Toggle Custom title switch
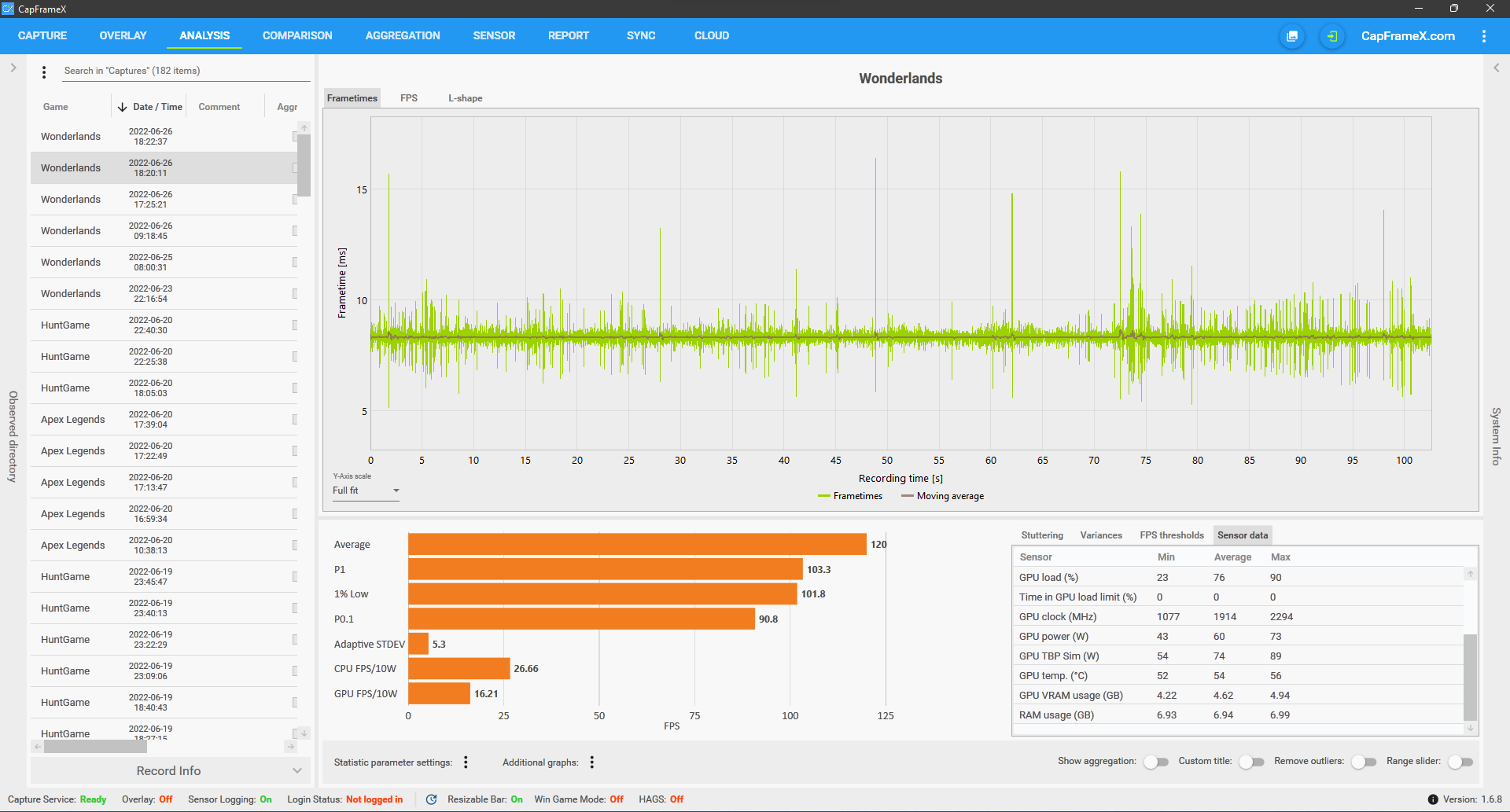The width and height of the screenshot is (1510, 812). click(x=1251, y=762)
